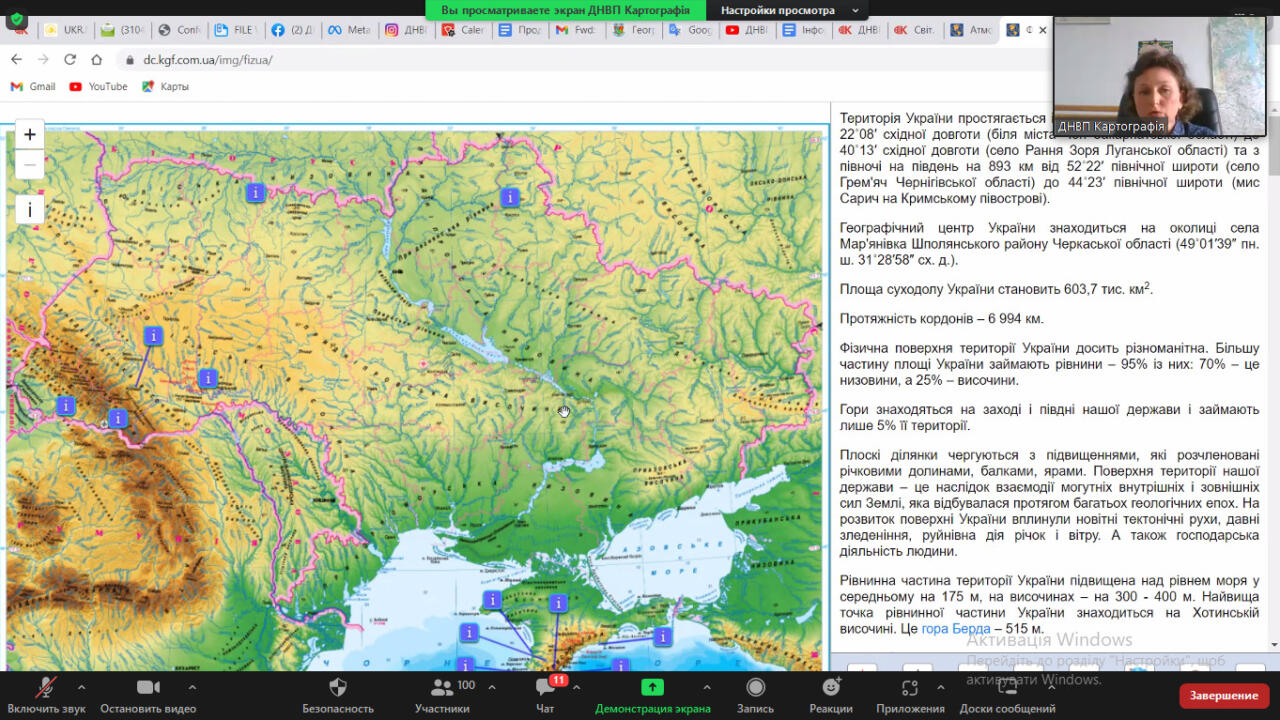Click the screen viewing notice banner
This screenshot has width=1280, height=720.
pos(565,10)
